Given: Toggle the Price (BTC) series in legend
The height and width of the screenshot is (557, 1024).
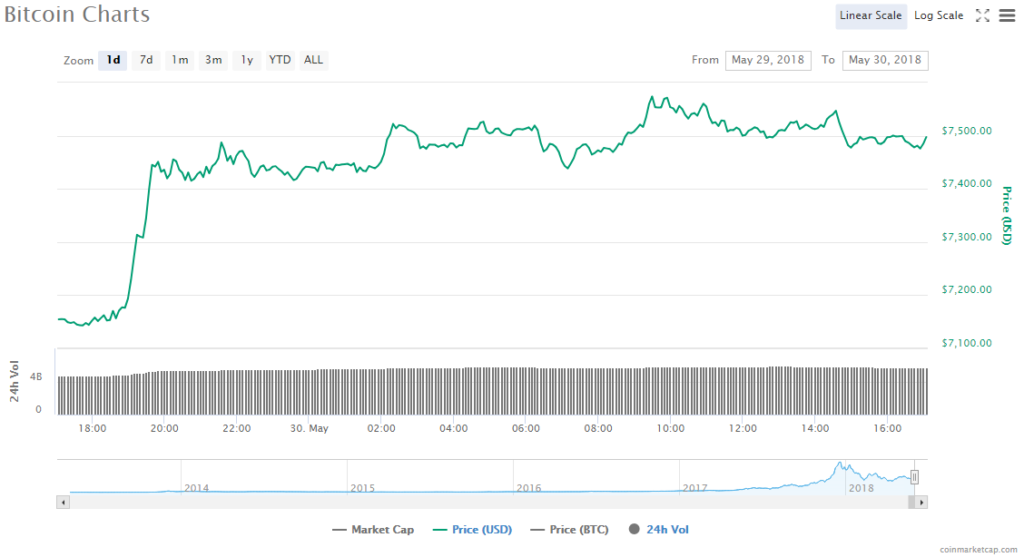Looking at the screenshot, I should [569, 530].
